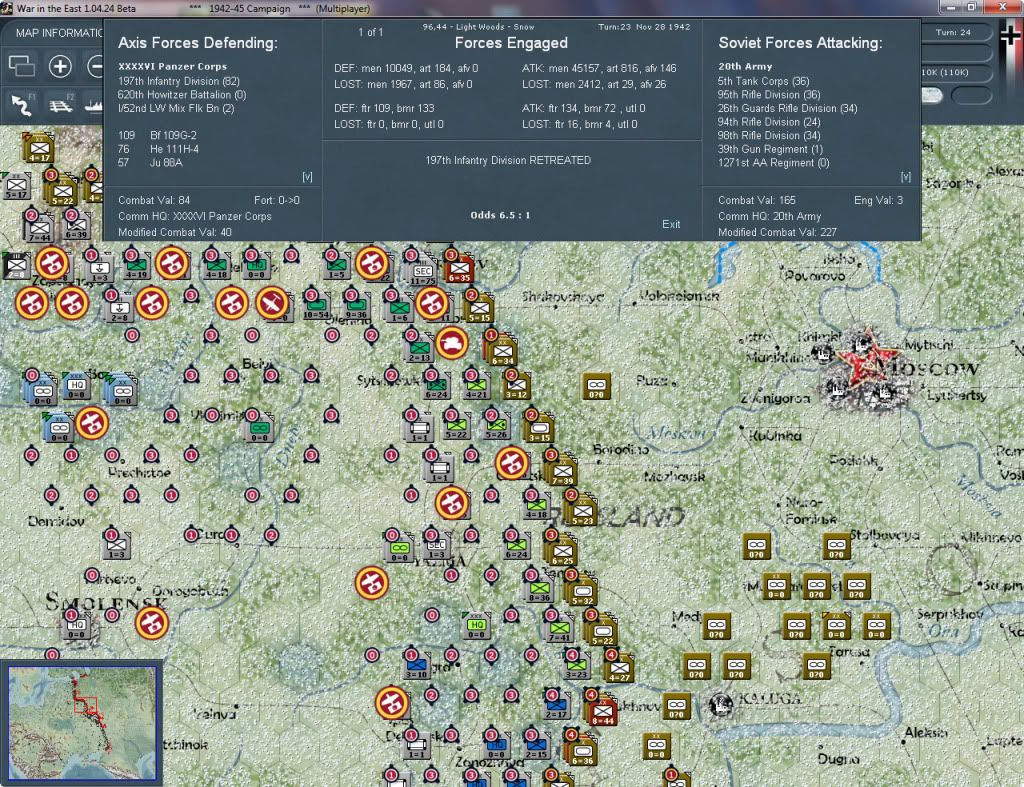Click the 1271st AA Regiment (0) entry
This screenshot has height=787, width=1024.
[773, 163]
